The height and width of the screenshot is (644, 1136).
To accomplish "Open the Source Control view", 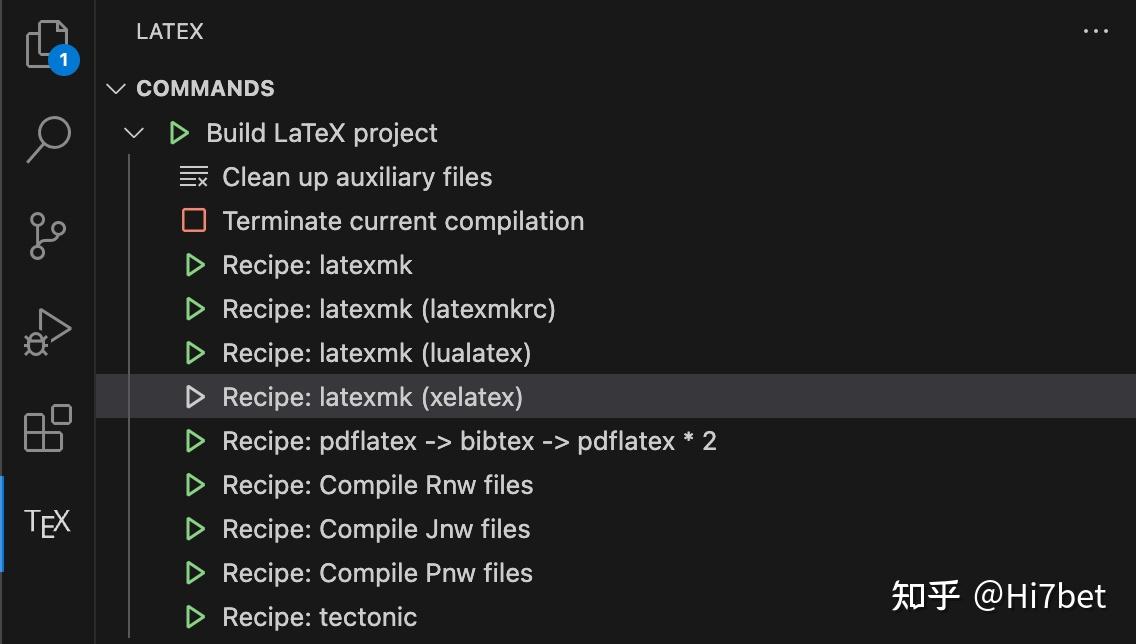I will [x=46, y=236].
